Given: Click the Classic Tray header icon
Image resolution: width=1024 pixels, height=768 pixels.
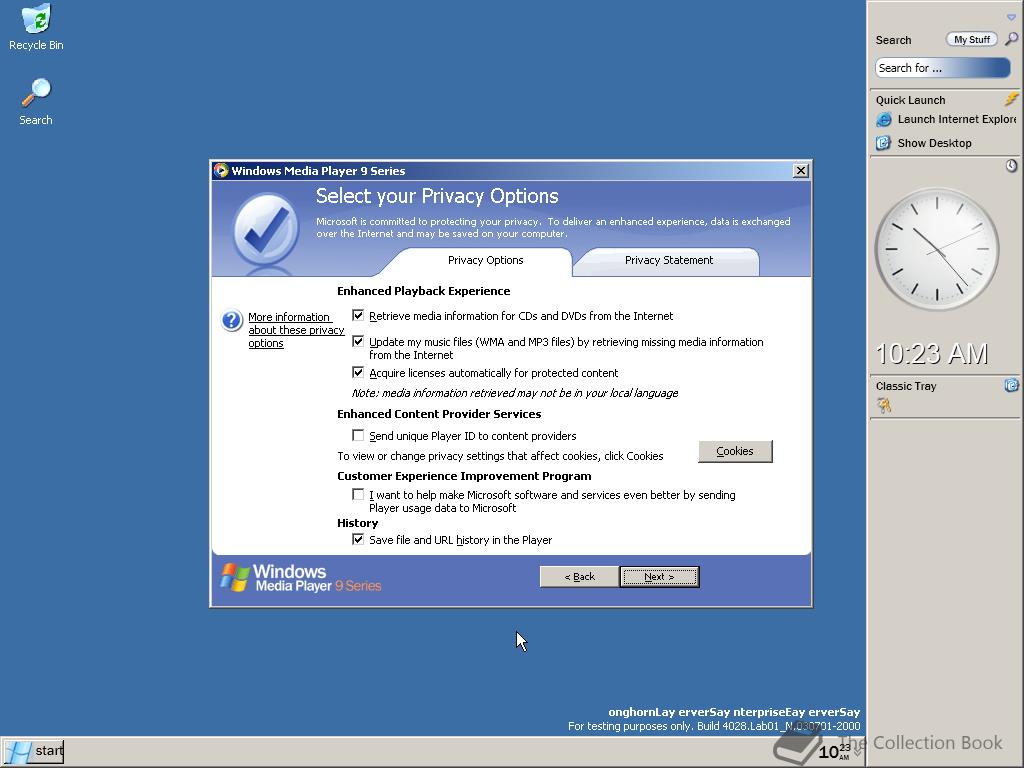Looking at the screenshot, I should [x=1011, y=385].
